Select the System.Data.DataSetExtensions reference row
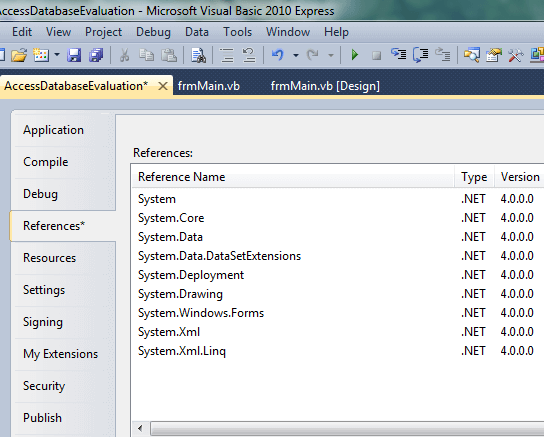544x437 pixels. coord(338,256)
